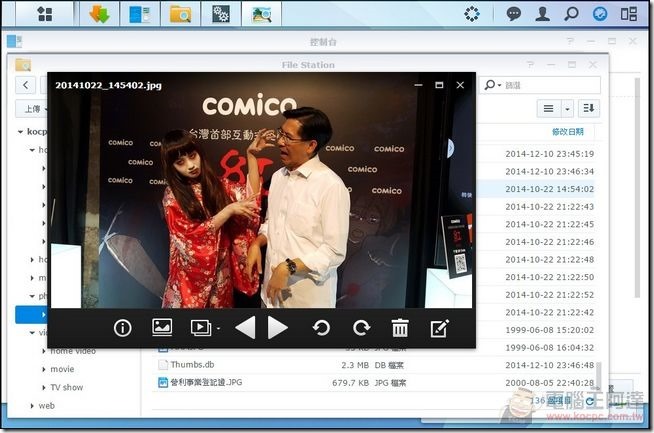Expand the TV show folder
Image resolution: width=654 pixels, height=433 pixels.
(44, 388)
